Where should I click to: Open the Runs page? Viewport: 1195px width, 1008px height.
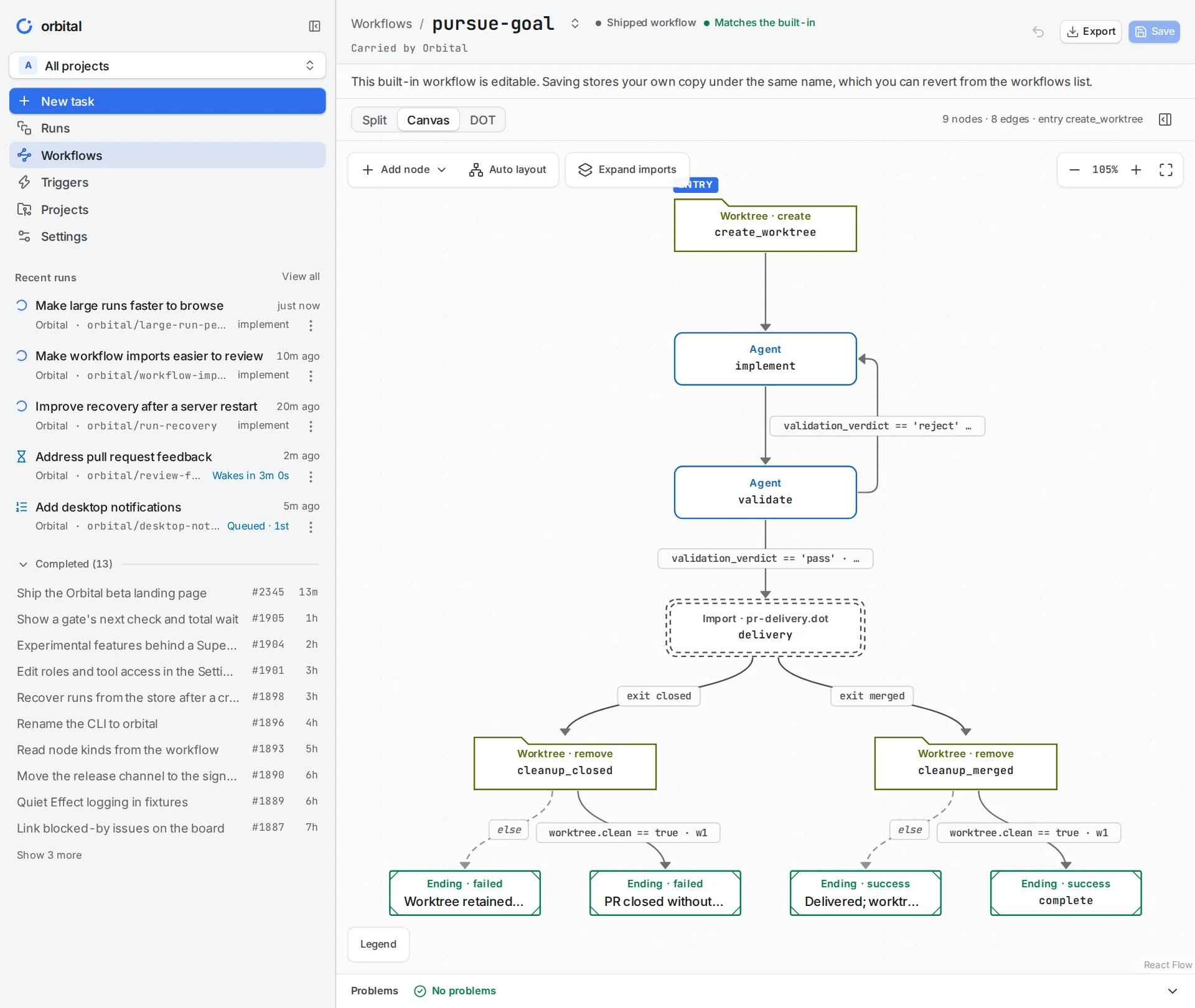pos(167,128)
